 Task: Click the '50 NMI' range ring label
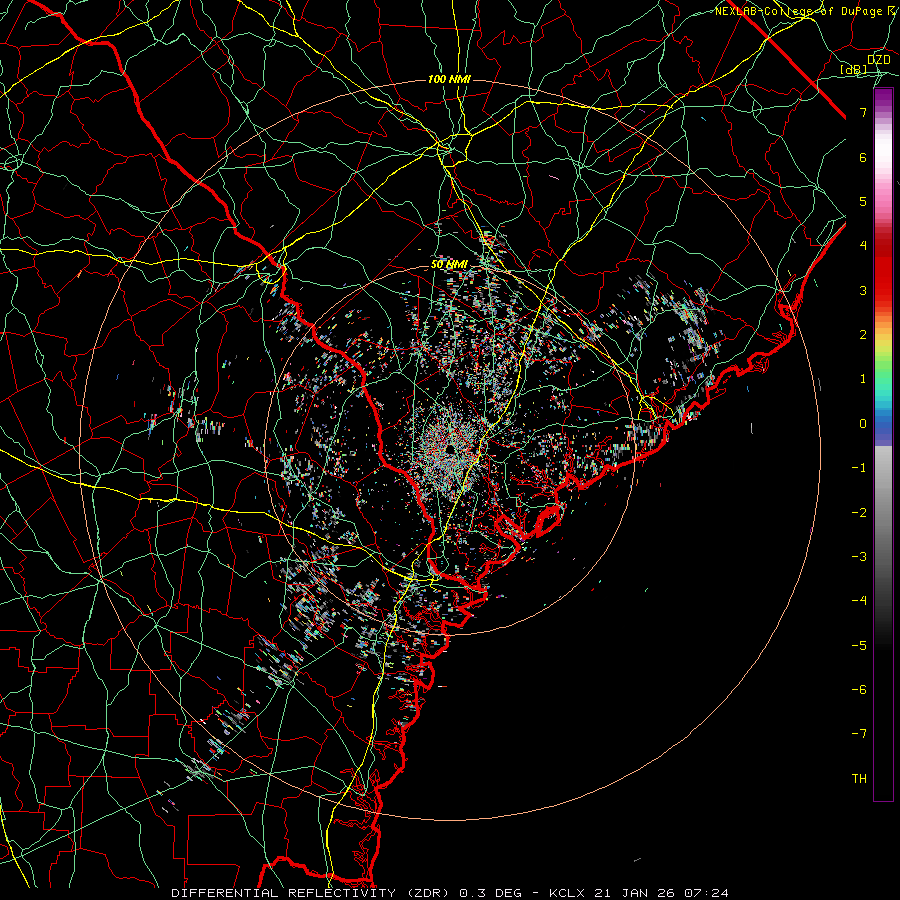[x=449, y=265]
